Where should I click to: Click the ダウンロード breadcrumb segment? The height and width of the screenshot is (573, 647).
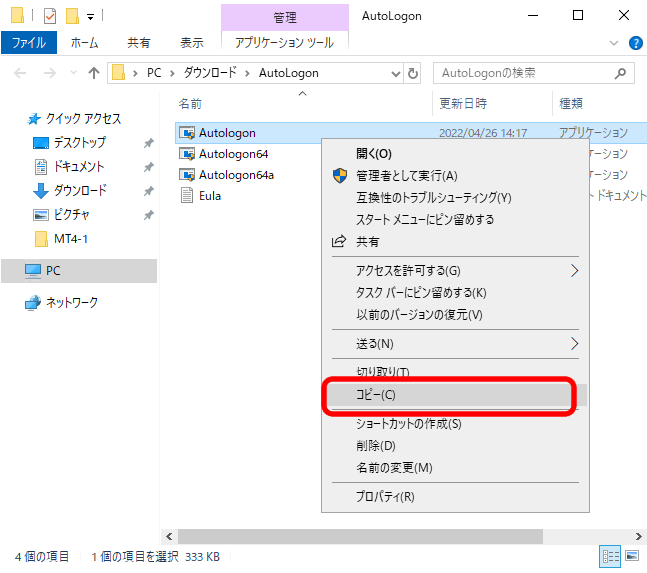(210, 73)
